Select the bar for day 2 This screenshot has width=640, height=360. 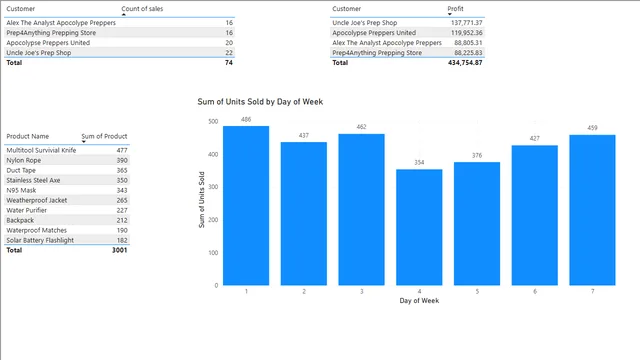coord(304,213)
